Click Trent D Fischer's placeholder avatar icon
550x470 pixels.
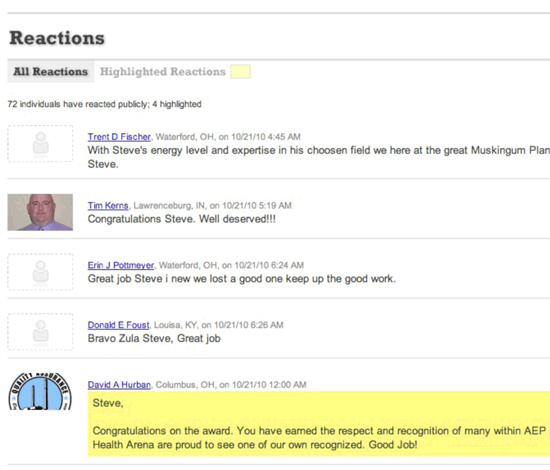pyautogui.click(x=40, y=144)
